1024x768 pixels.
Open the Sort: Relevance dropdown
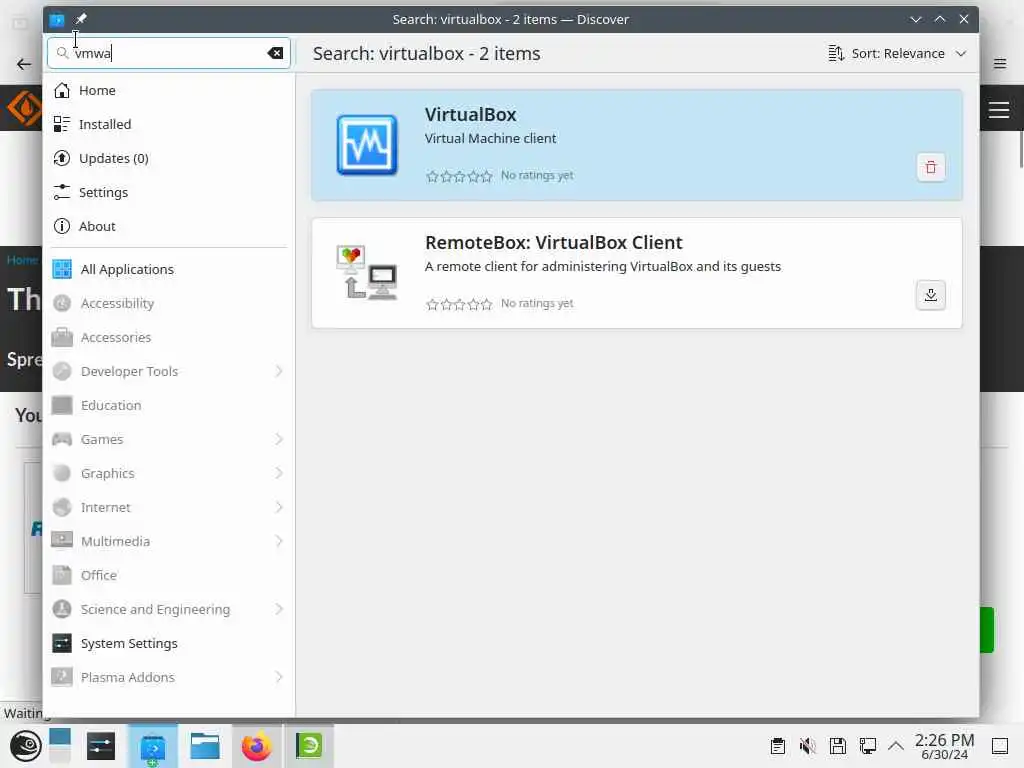(897, 53)
